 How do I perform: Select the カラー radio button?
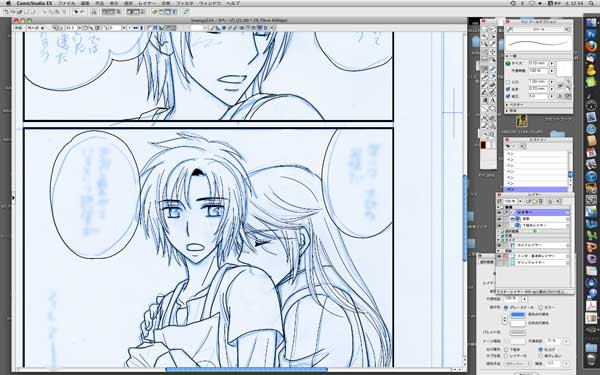(541, 307)
